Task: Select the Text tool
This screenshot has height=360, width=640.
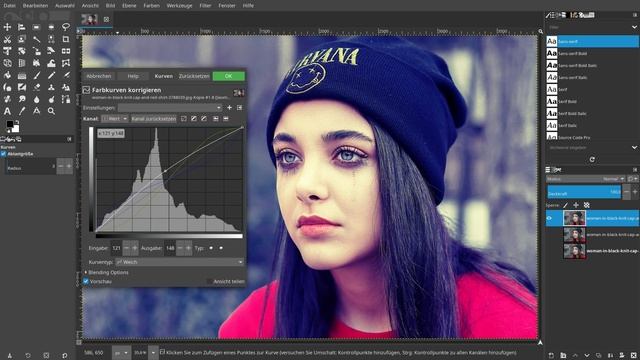Action: click(x=7, y=111)
